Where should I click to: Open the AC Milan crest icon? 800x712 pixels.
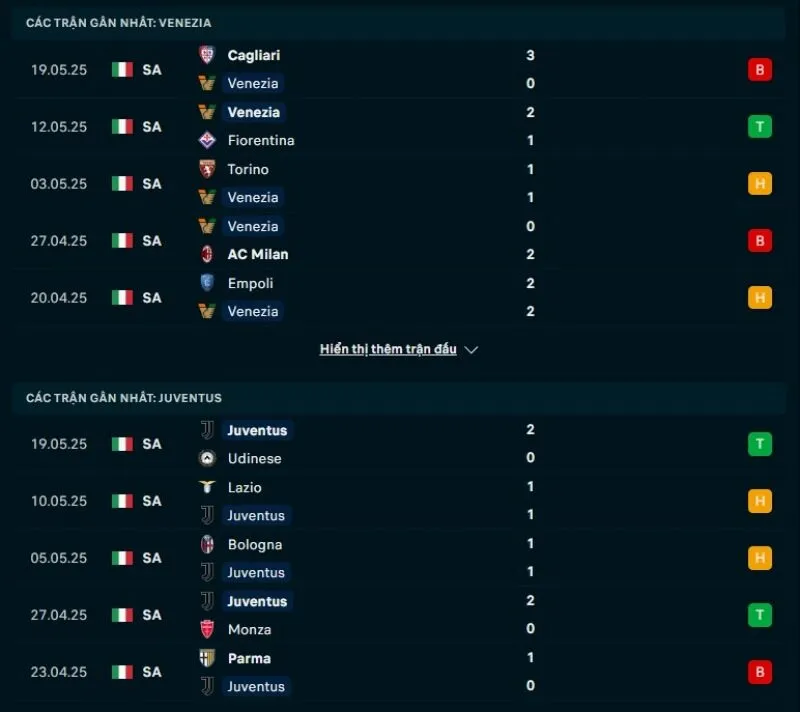coord(208,254)
